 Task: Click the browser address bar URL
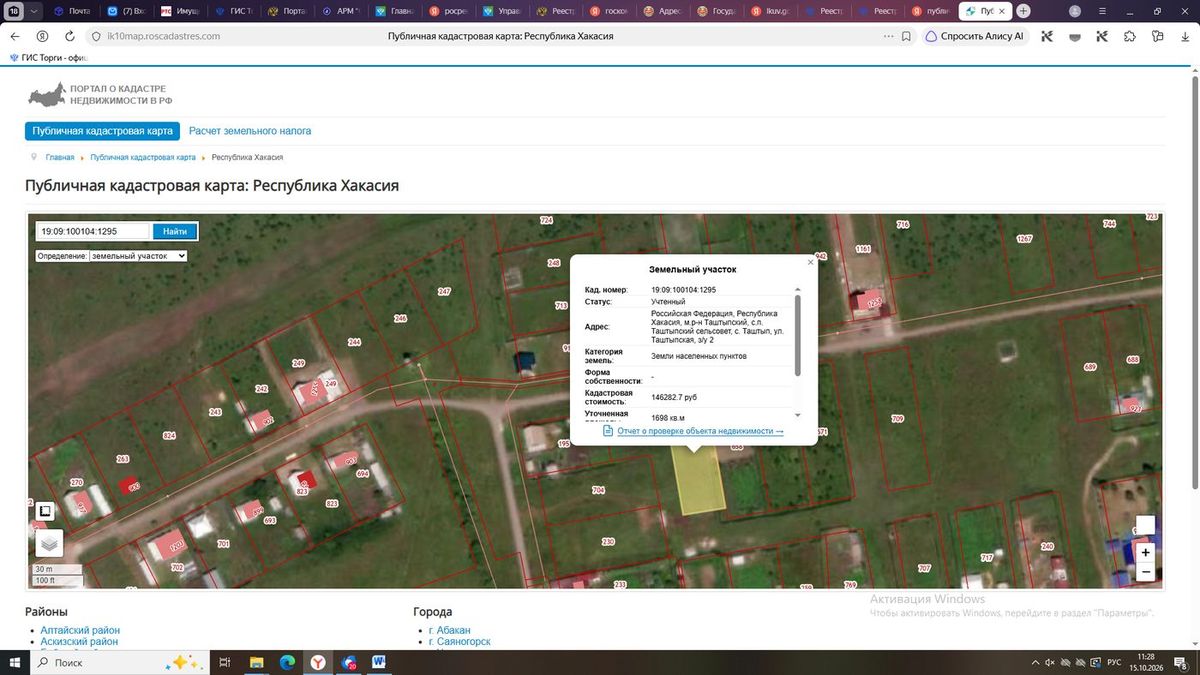coord(164,36)
